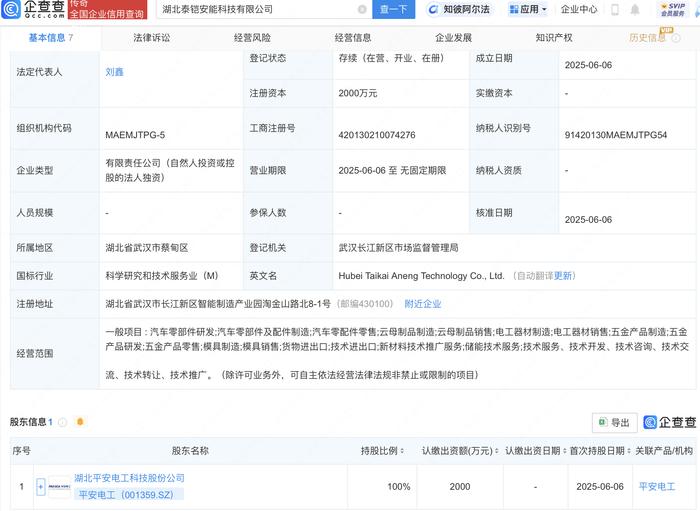The height and width of the screenshot is (511, 700).
Task: Click 更新 link next to English name
Action: click(x=562, y=276)
